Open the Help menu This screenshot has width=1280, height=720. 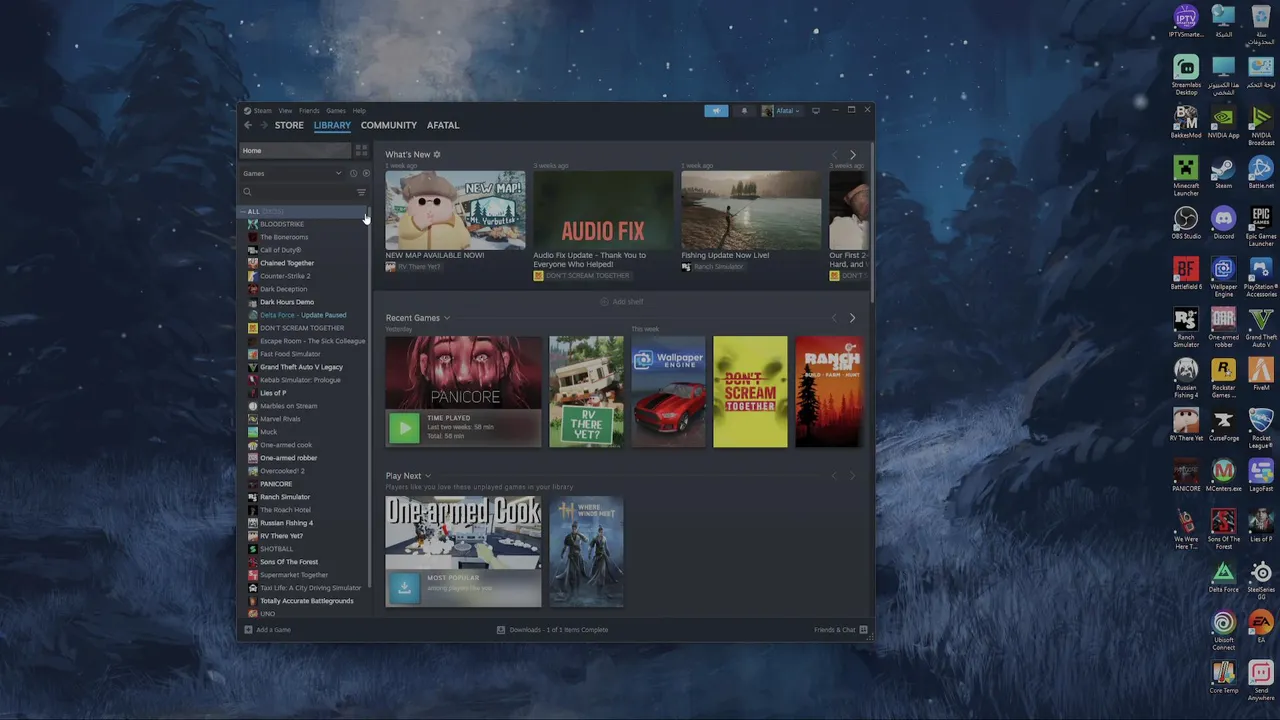click(x=359, y=111)
